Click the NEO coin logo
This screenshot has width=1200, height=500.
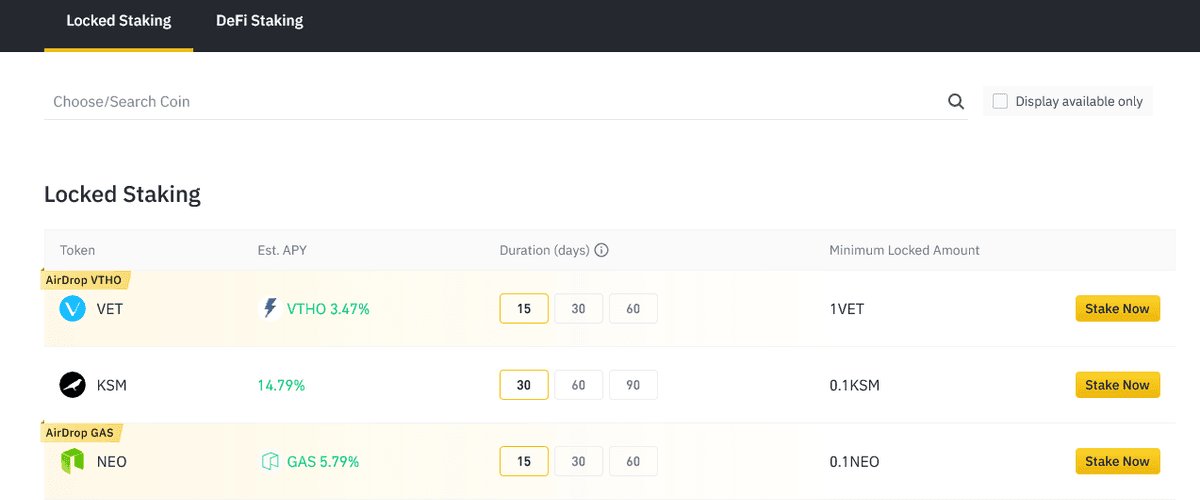tap(73, 461)
